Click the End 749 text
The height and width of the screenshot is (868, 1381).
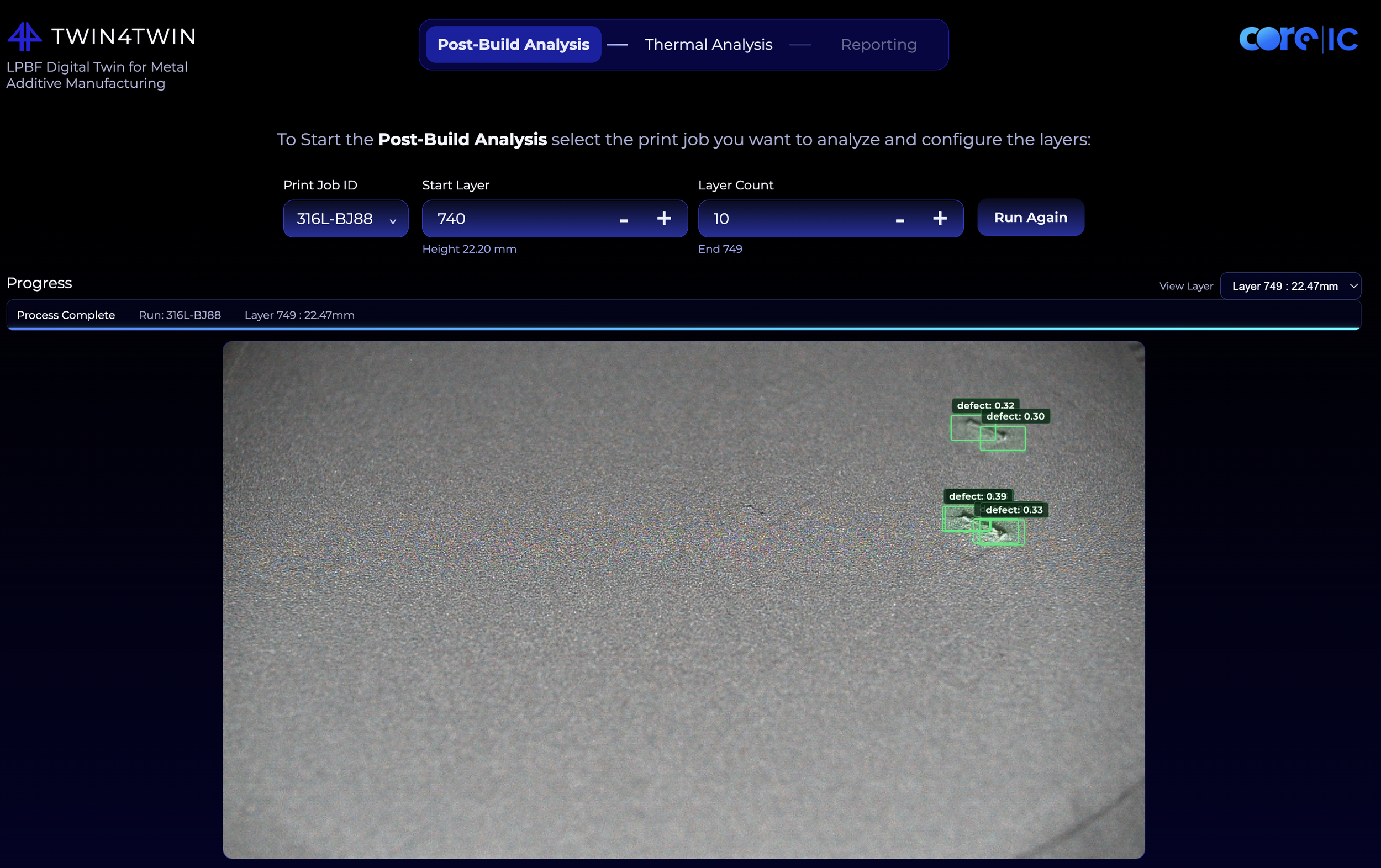tap(720, 249)
